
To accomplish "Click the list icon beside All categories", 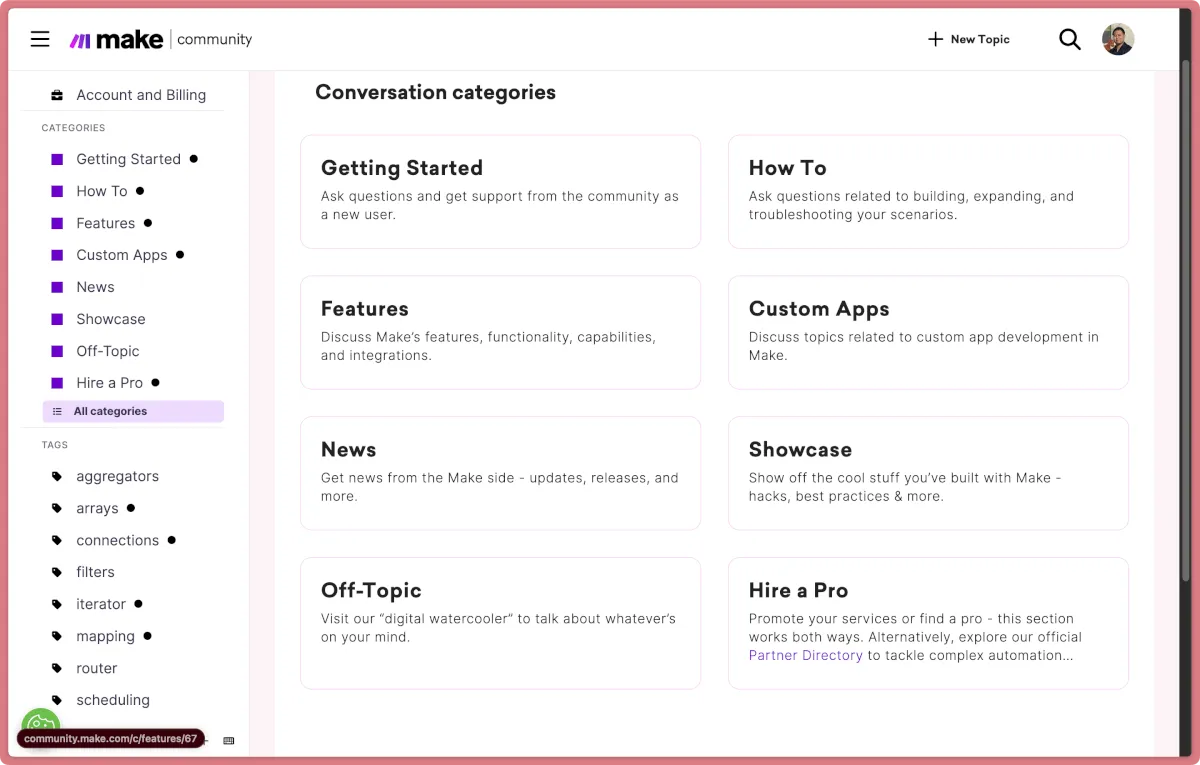I will point(57,411).
